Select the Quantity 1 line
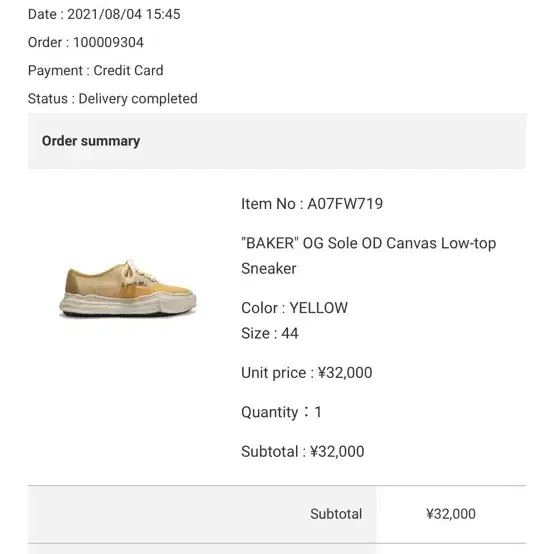The image size is (554, 554). (281, 412)
